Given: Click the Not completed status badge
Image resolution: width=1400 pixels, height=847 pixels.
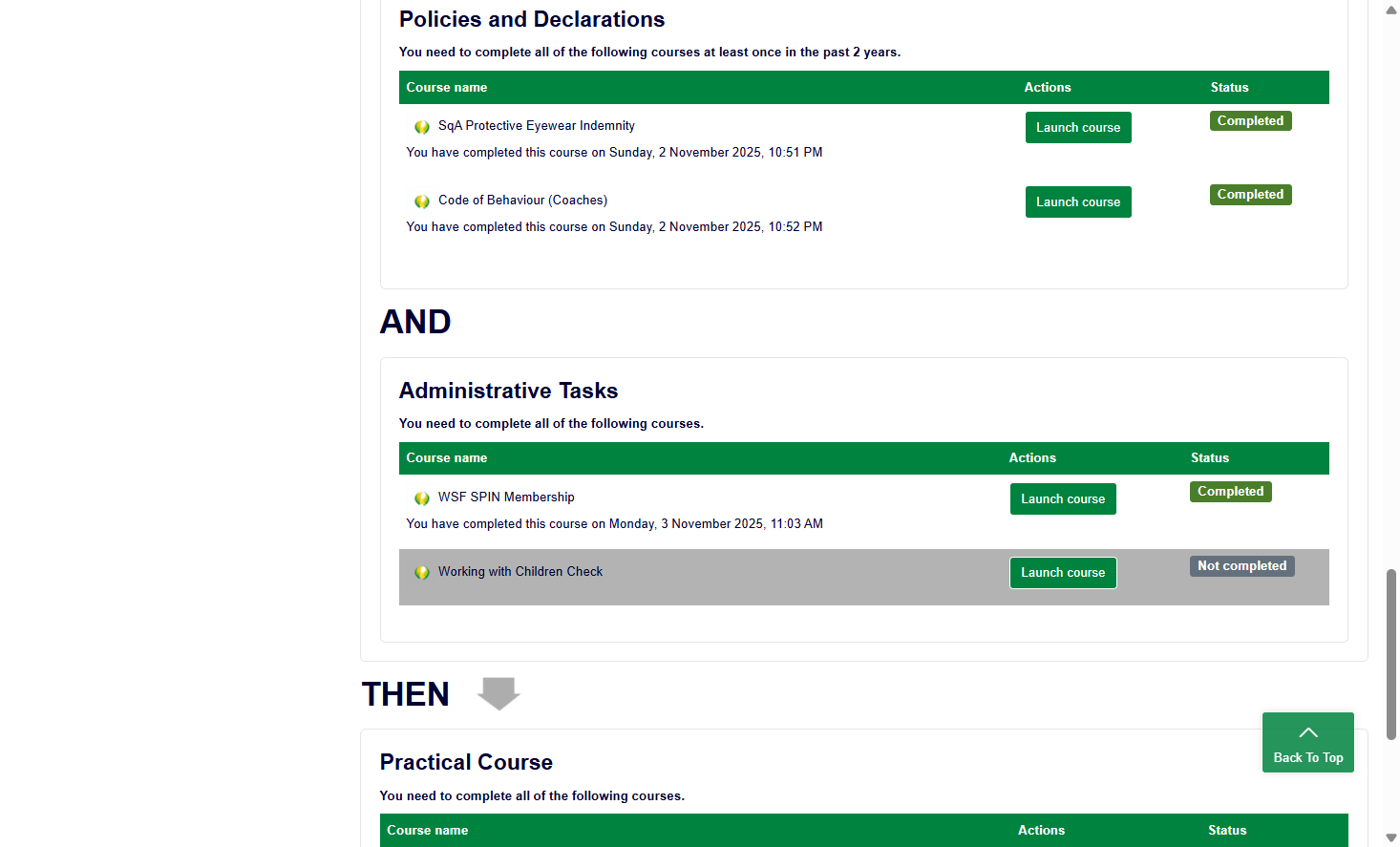Looking at the screenshot, I should coord(1242,566).
